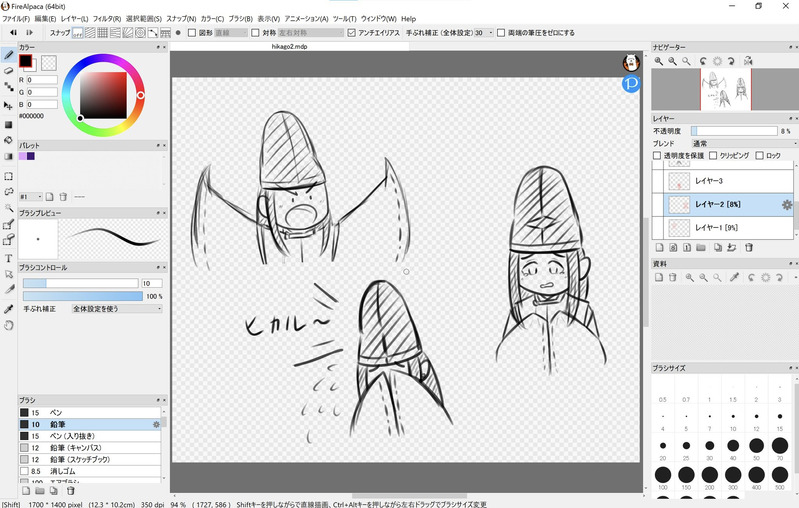Image resolution: width=799 pixels, height=508 pixels.
Task: Add new brush at bottom of Brush panel
Action: pos(25,491)
